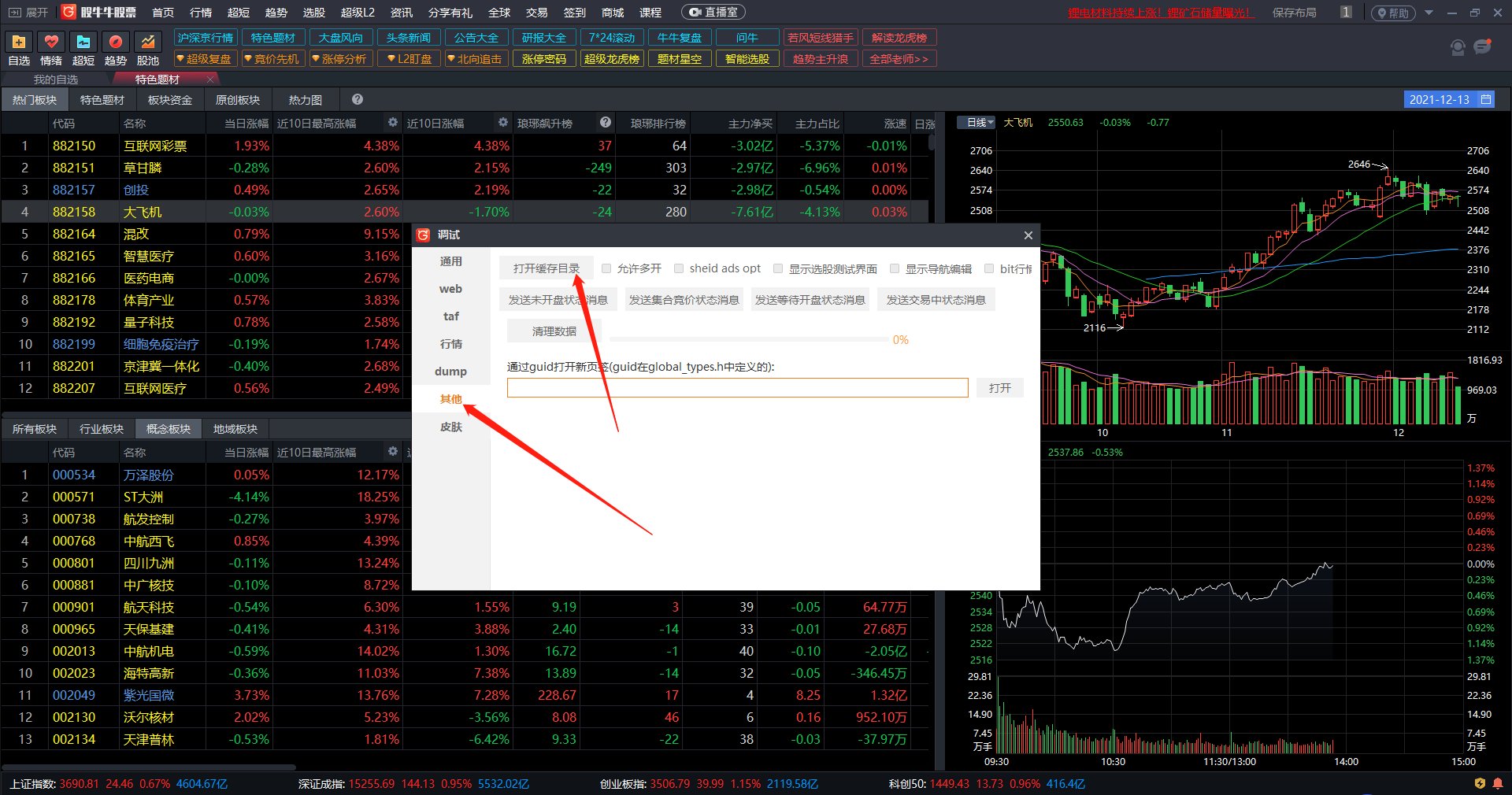Close the 调试 debug dialog
Image resolution: width=1512 pixels, height=795 pixels.
coord(1028,235)
